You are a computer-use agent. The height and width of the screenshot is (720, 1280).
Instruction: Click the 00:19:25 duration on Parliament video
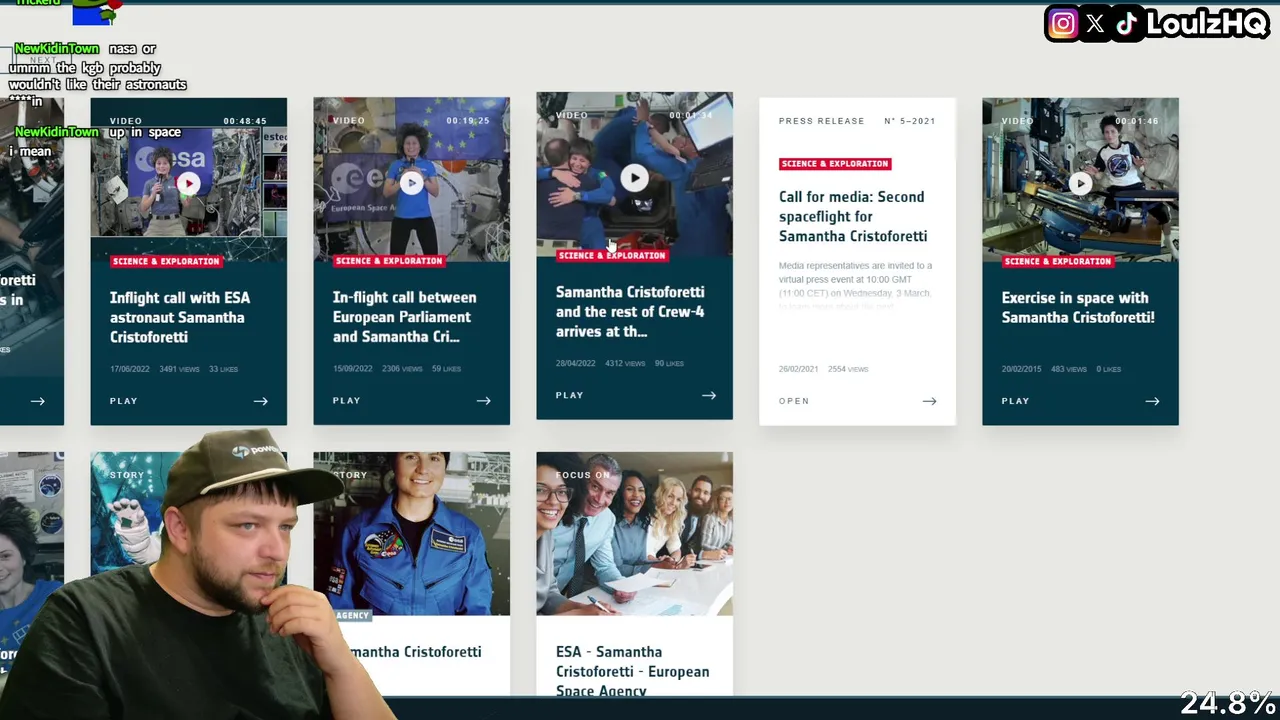(x=468, y=121)
